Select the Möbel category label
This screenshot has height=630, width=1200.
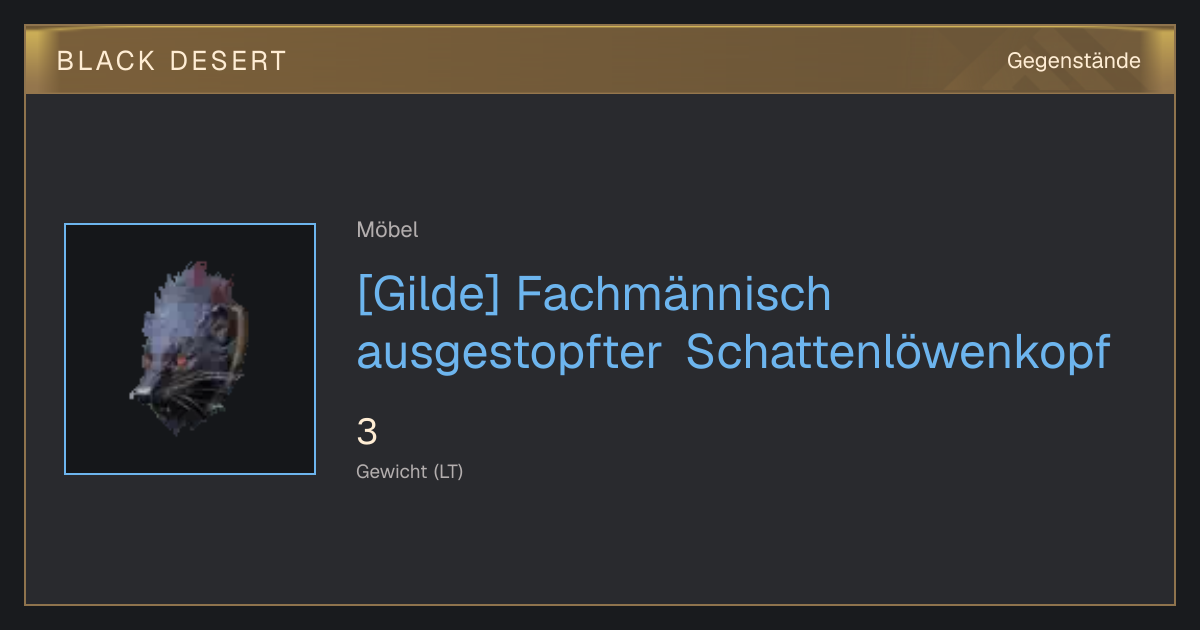tap(387, 230)
